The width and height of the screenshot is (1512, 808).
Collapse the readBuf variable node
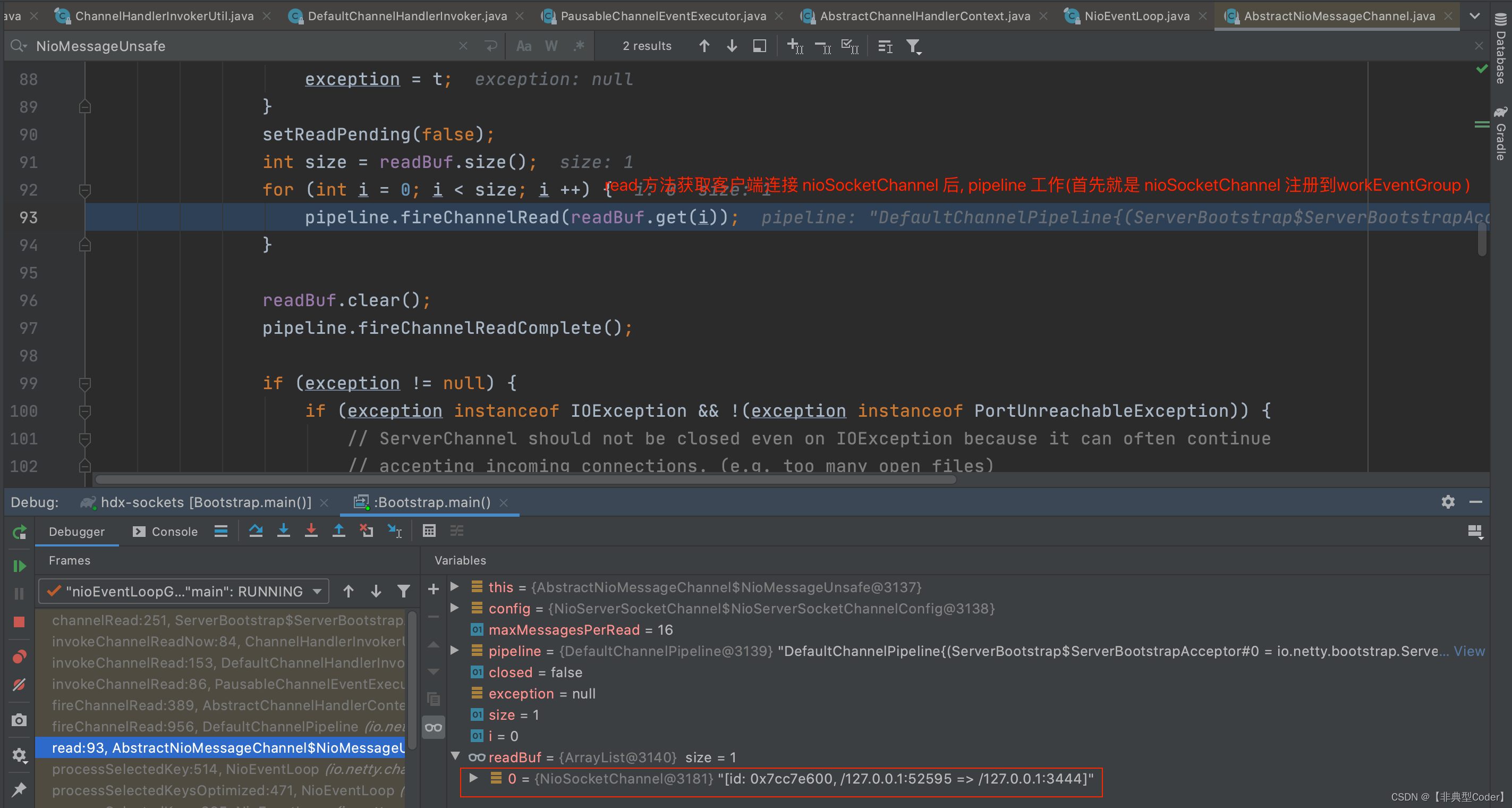tap(455, 756)
